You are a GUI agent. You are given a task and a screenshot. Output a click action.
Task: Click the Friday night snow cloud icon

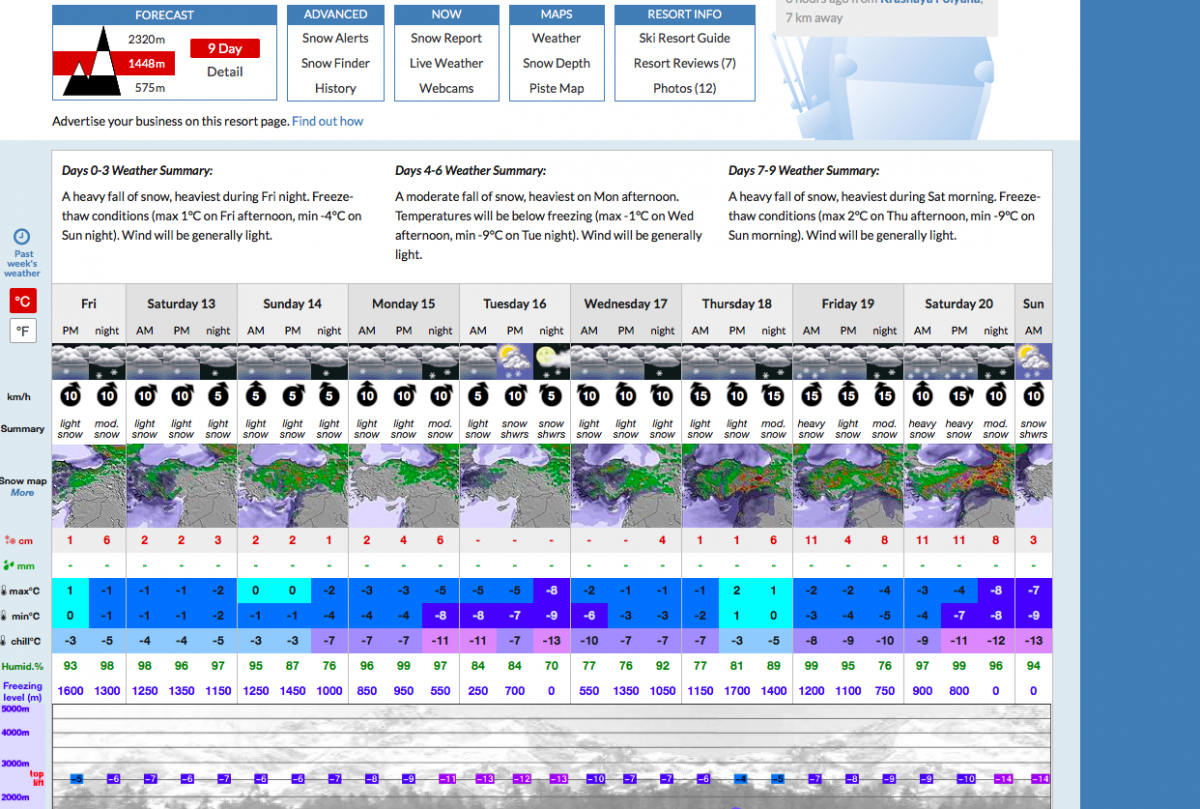pyautogui.click(x=108, y=361)
